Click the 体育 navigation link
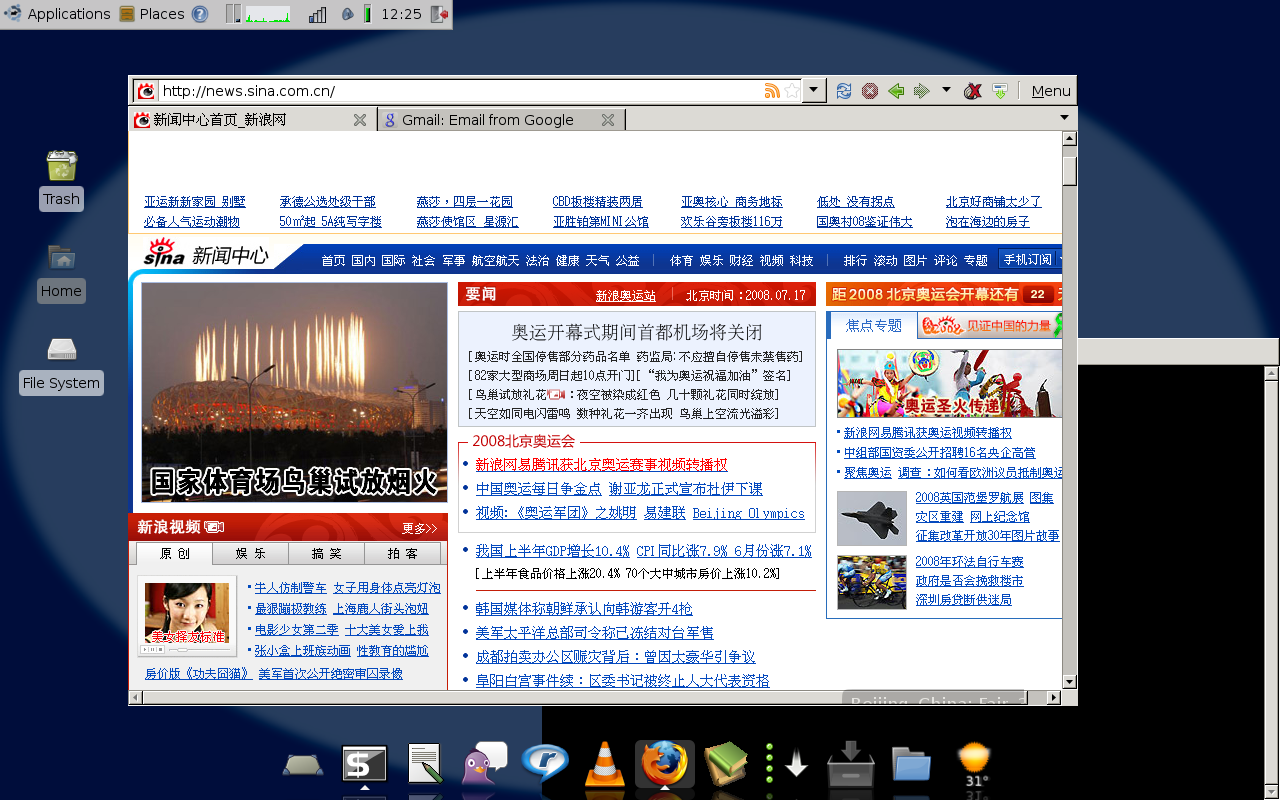This screenshot has height=800, width=1280. 681,260
